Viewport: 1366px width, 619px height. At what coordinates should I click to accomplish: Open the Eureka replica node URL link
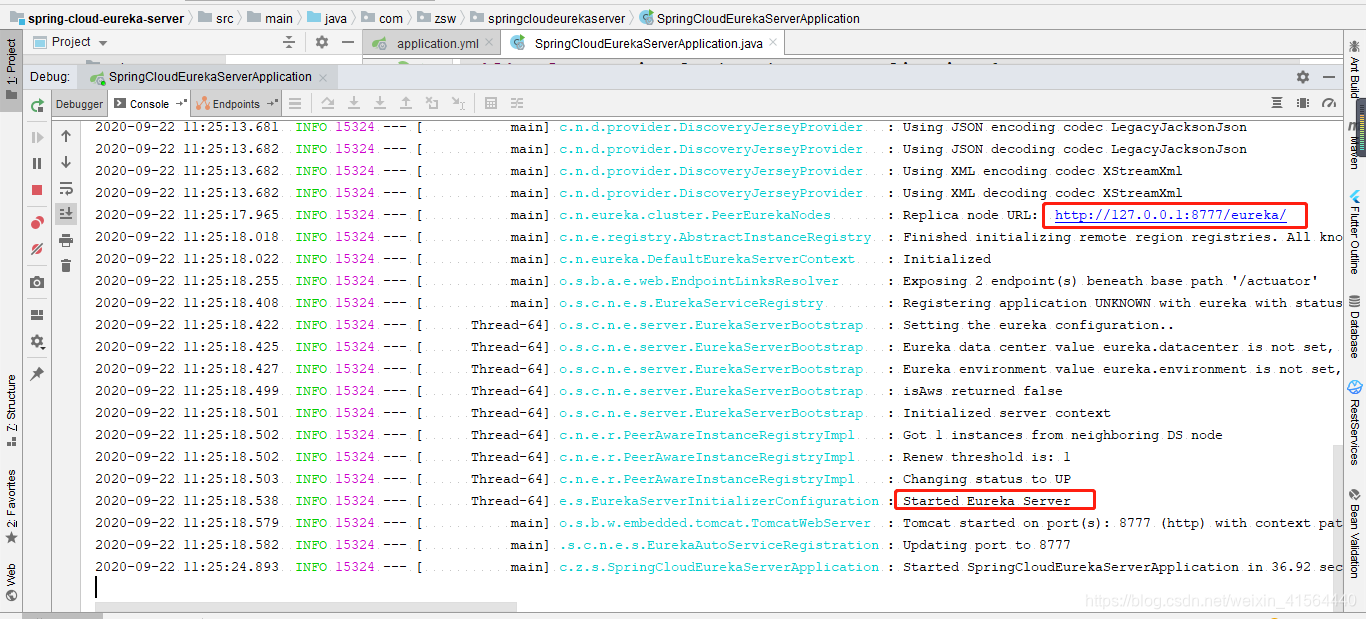pos(1172,214)
